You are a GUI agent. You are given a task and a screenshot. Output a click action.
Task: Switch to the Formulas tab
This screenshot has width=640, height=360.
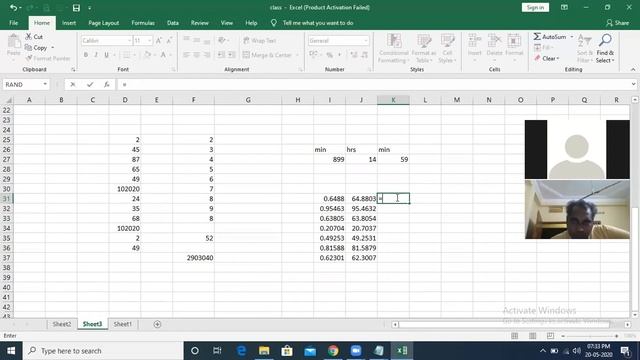[x=143, y=23]
